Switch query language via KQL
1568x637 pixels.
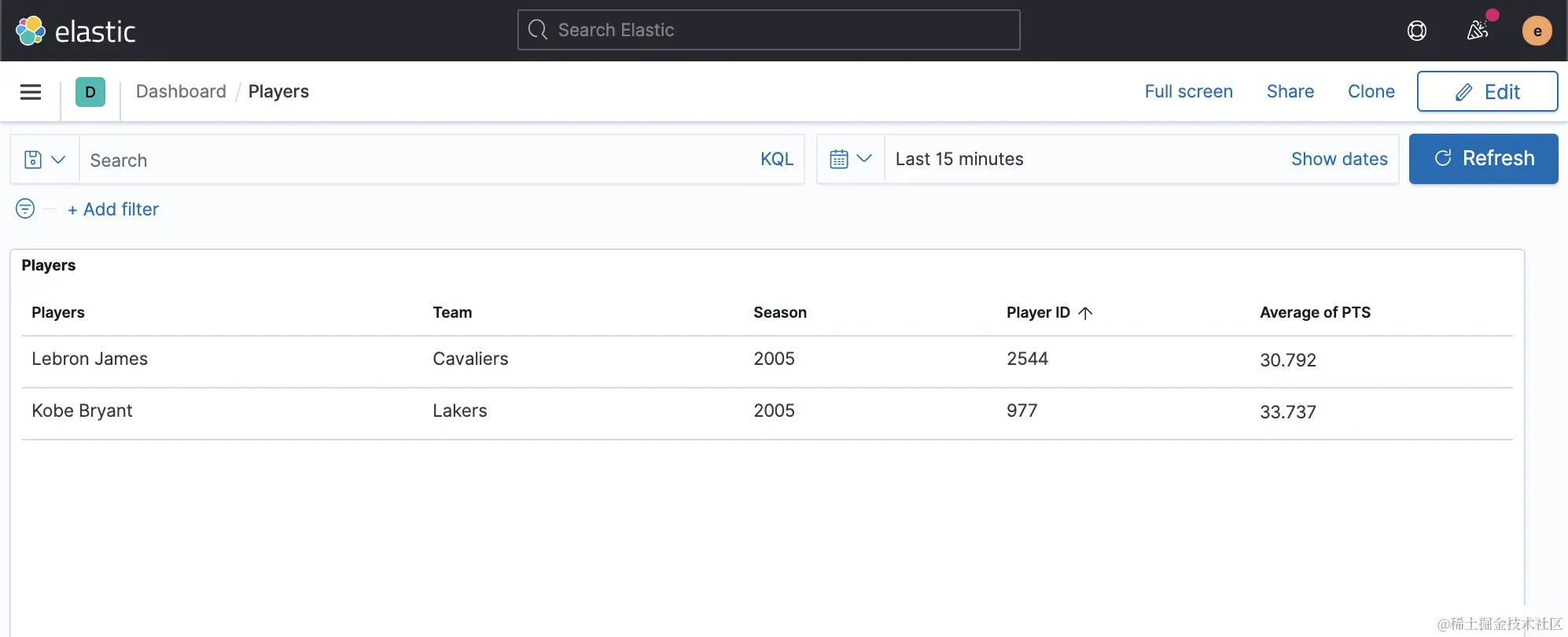point(776,159)
